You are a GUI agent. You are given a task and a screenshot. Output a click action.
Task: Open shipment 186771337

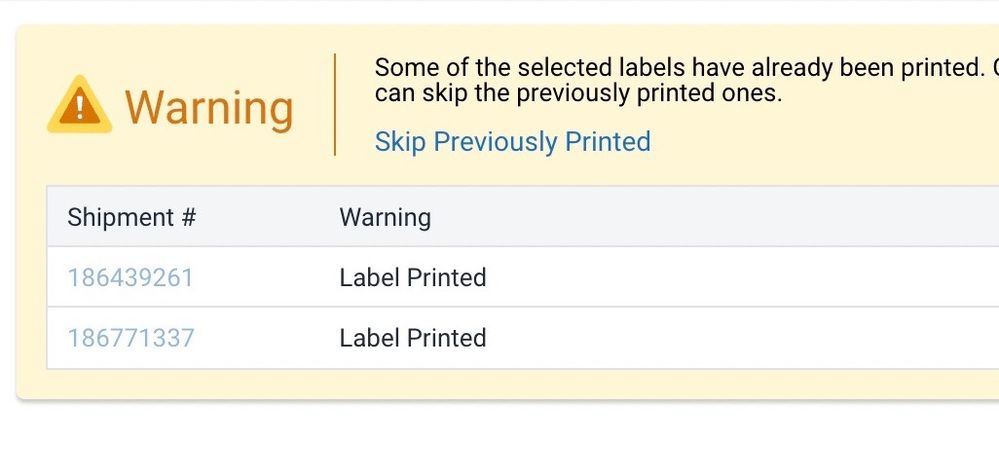tap(130, 338)
